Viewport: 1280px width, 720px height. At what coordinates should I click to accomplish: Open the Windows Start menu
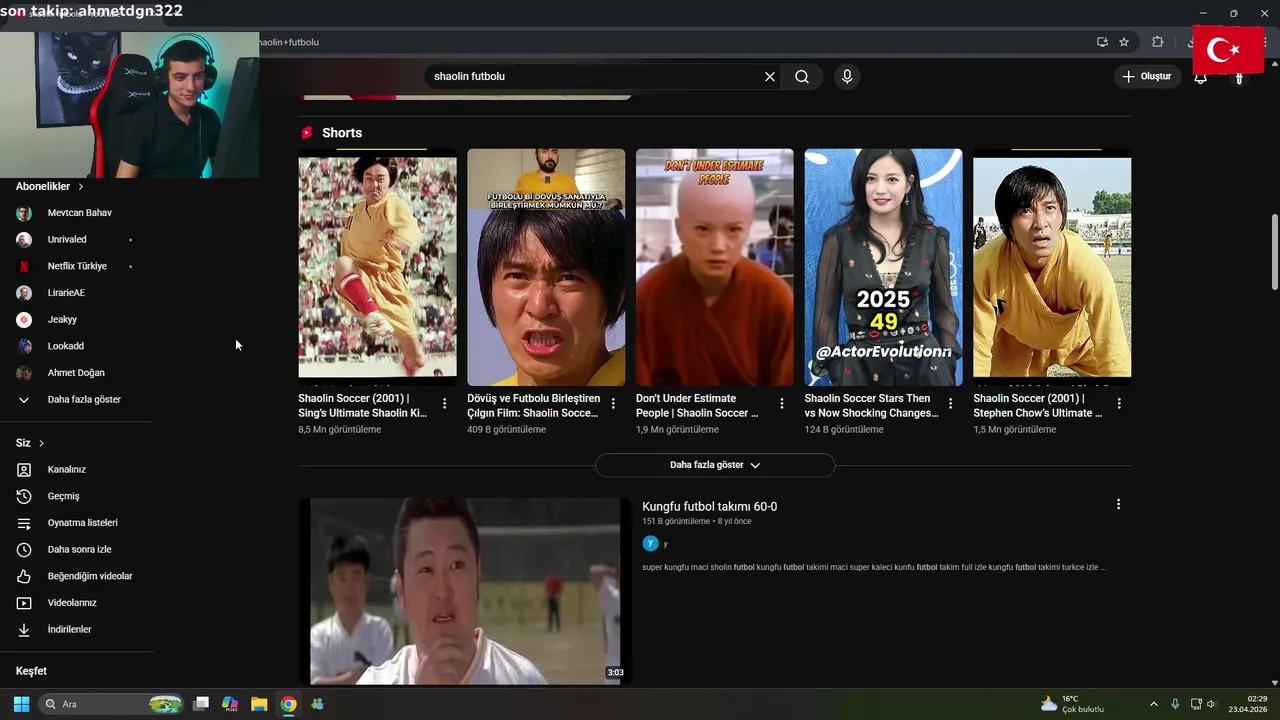point(21,704)
